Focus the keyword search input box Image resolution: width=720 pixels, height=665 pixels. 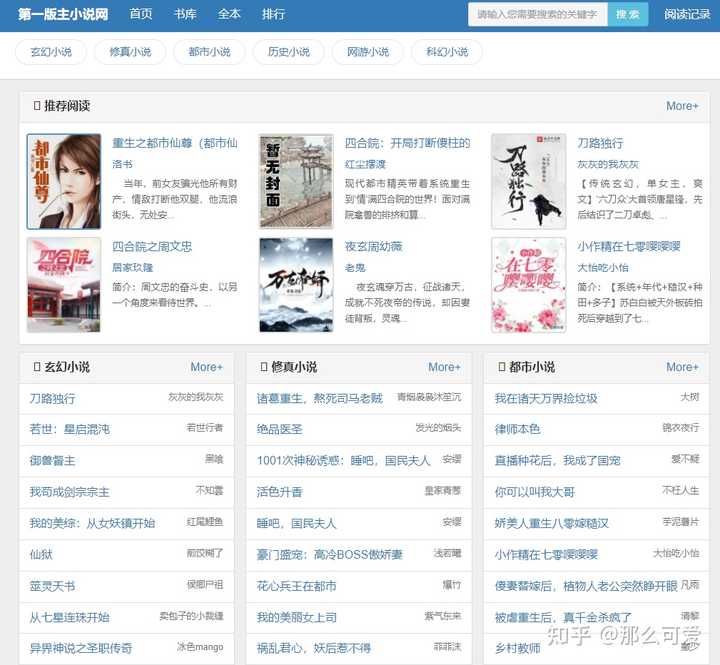point(537,14)
